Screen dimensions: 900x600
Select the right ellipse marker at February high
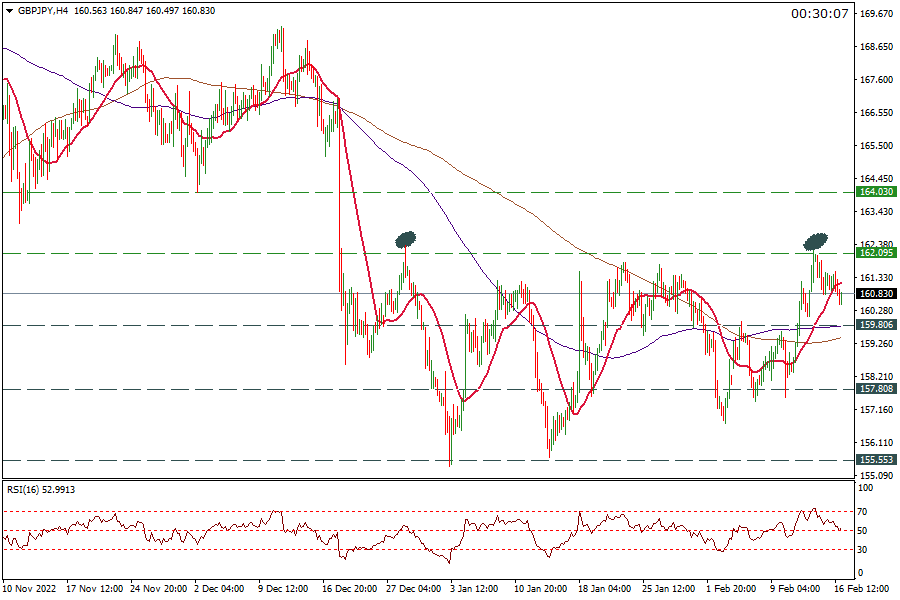pos(817,240)
